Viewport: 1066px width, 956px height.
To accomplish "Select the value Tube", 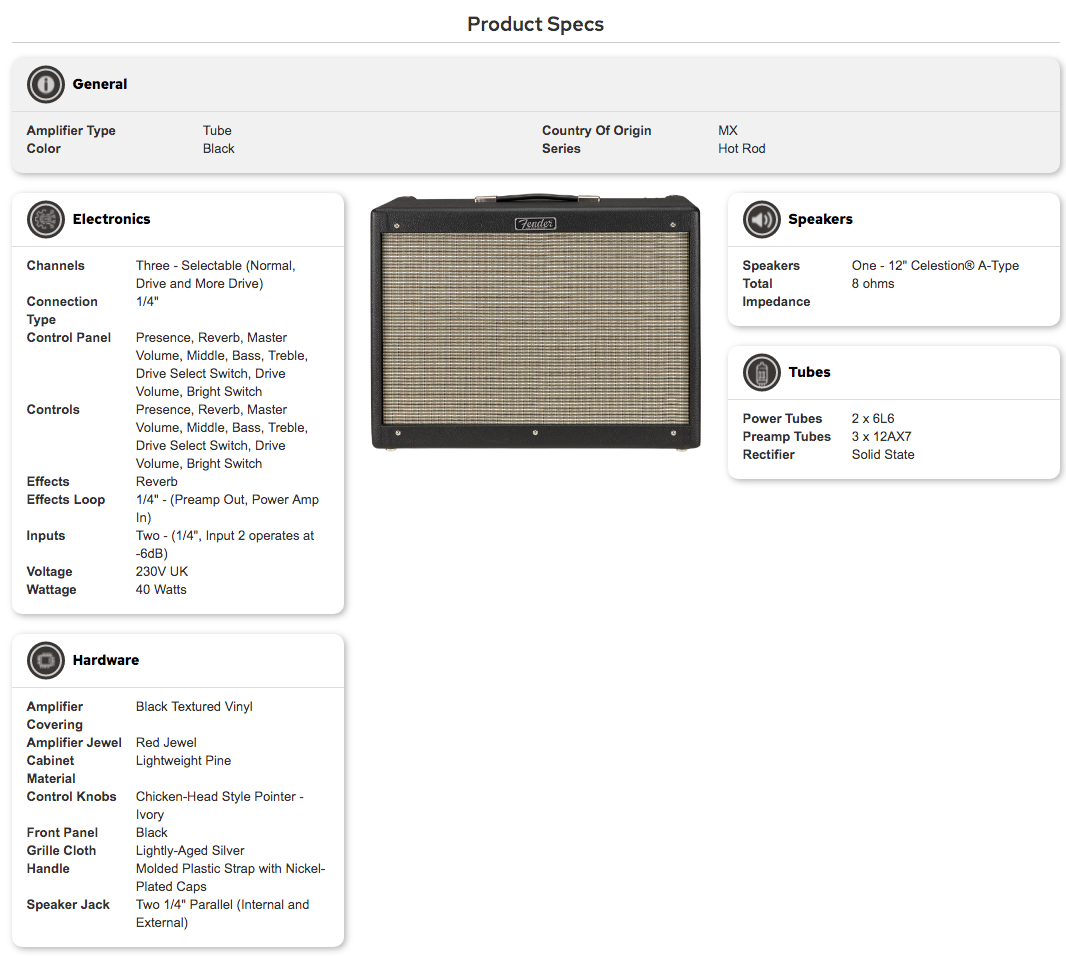I will click(217, 131).
